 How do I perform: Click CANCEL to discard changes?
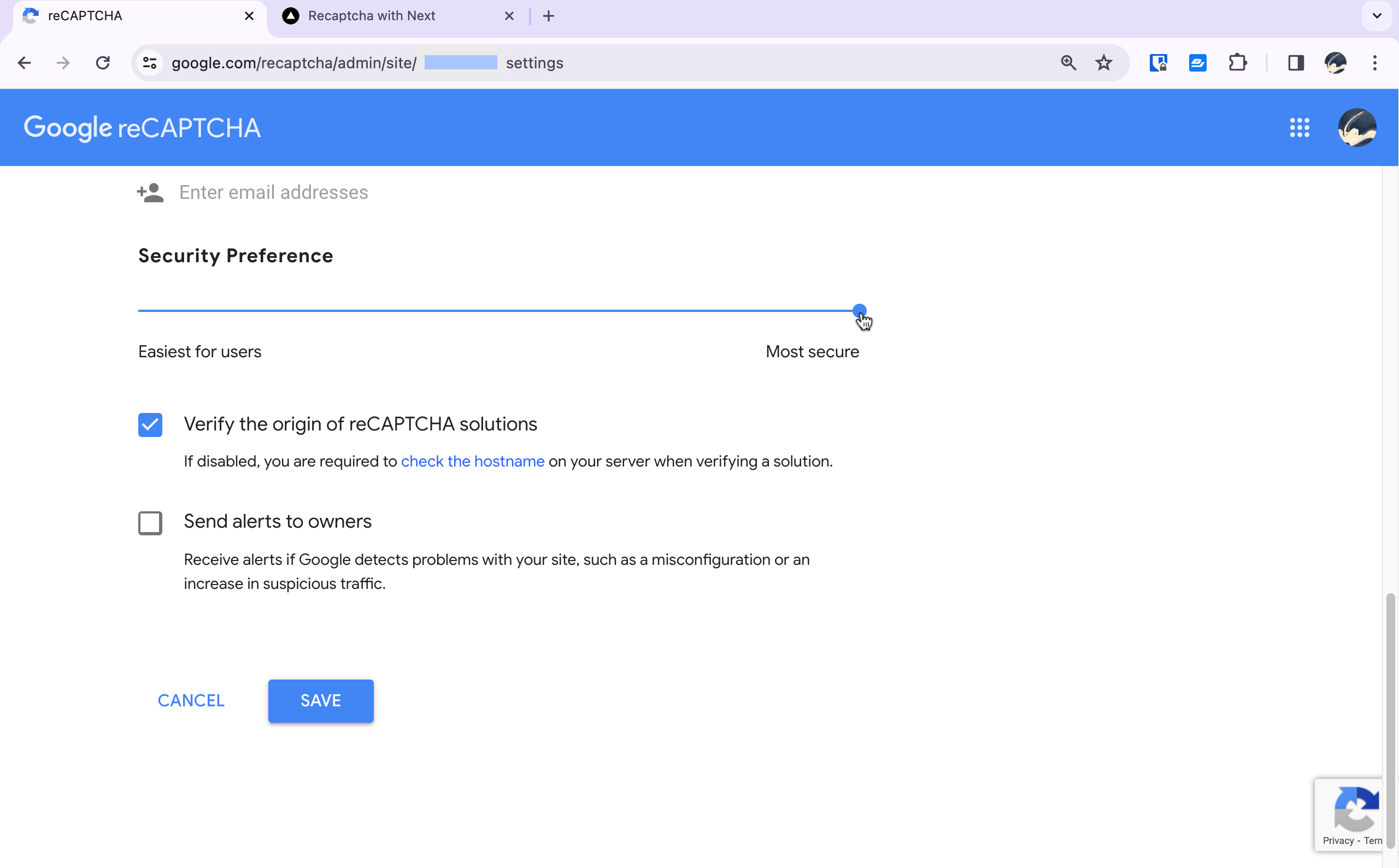click(191, 700)
